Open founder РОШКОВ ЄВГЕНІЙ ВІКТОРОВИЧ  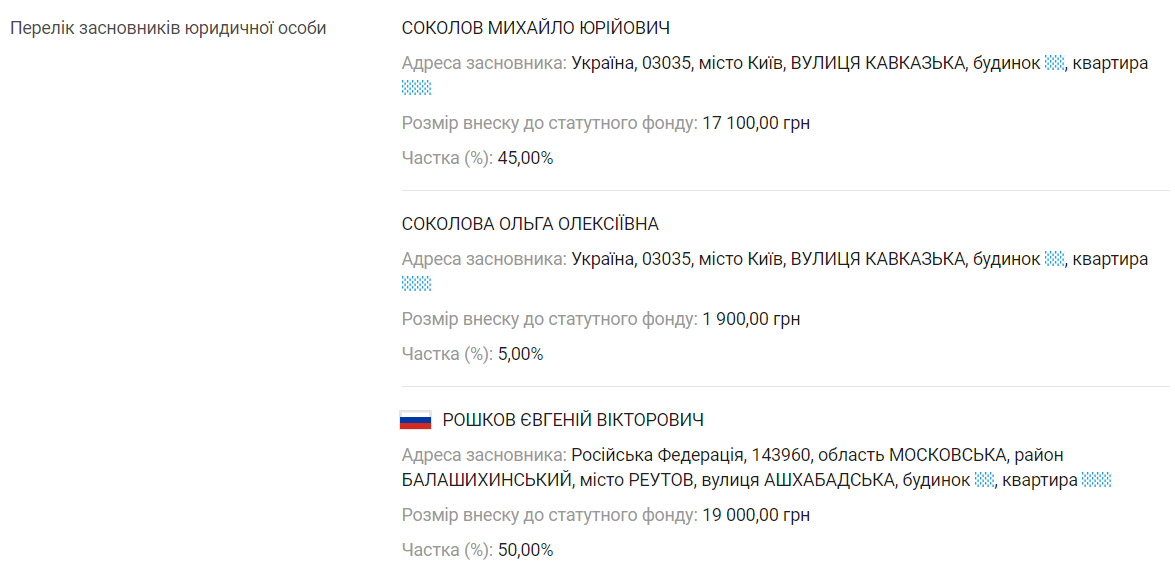click(573, 420)
